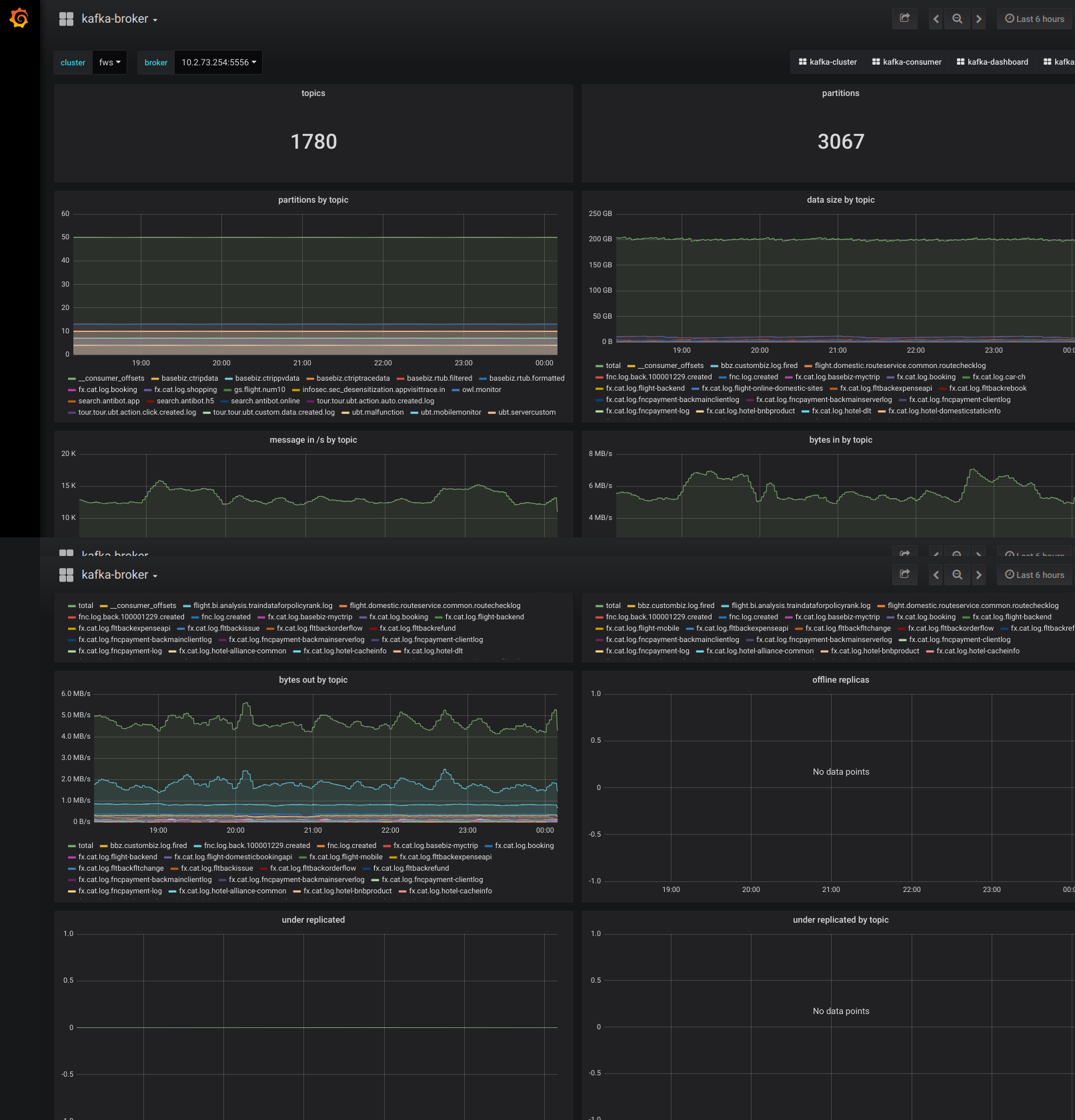Open the message in /s by topic title menu
This screenshot has width=1075, height=1120.
tap(313, 440)
